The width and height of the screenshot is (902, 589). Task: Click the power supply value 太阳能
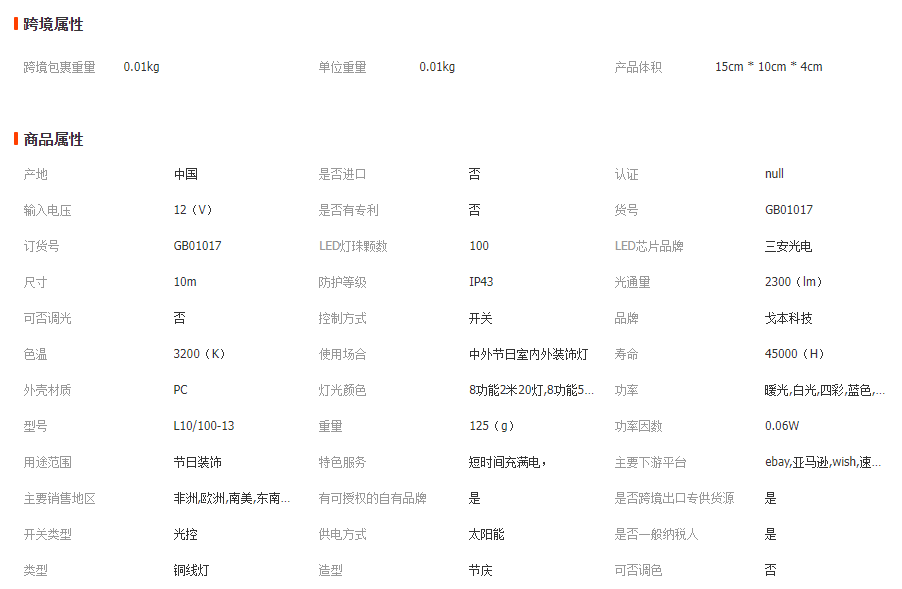(486, 534)
